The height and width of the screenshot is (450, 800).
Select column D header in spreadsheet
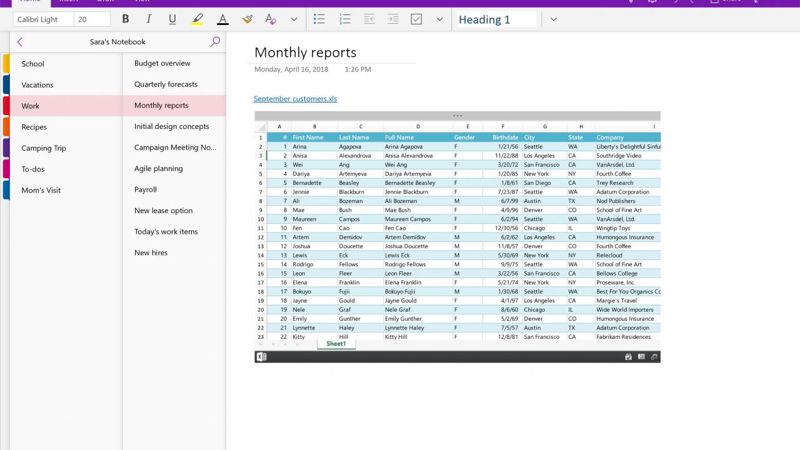418,127
